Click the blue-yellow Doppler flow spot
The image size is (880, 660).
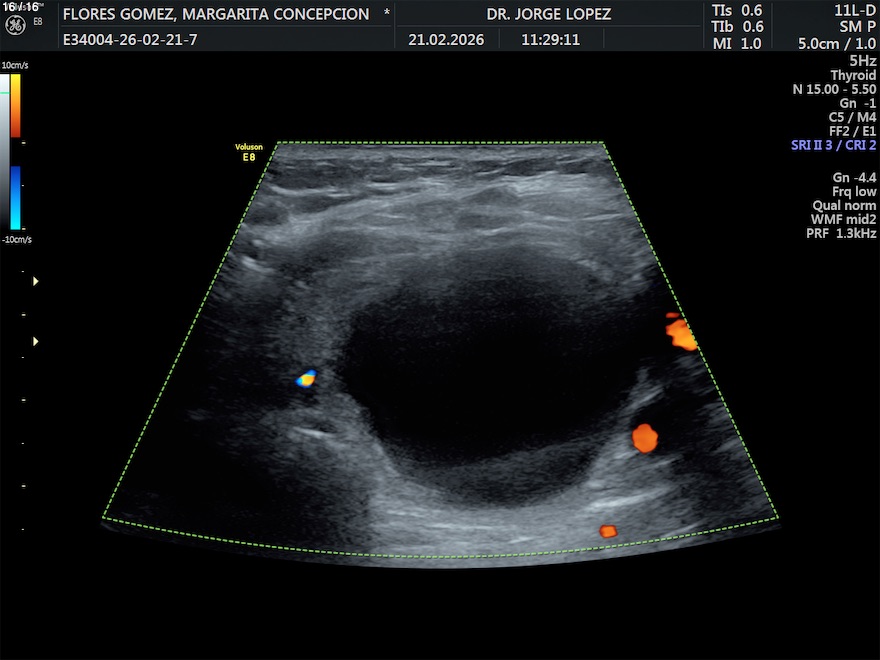(x=307, y=378)
